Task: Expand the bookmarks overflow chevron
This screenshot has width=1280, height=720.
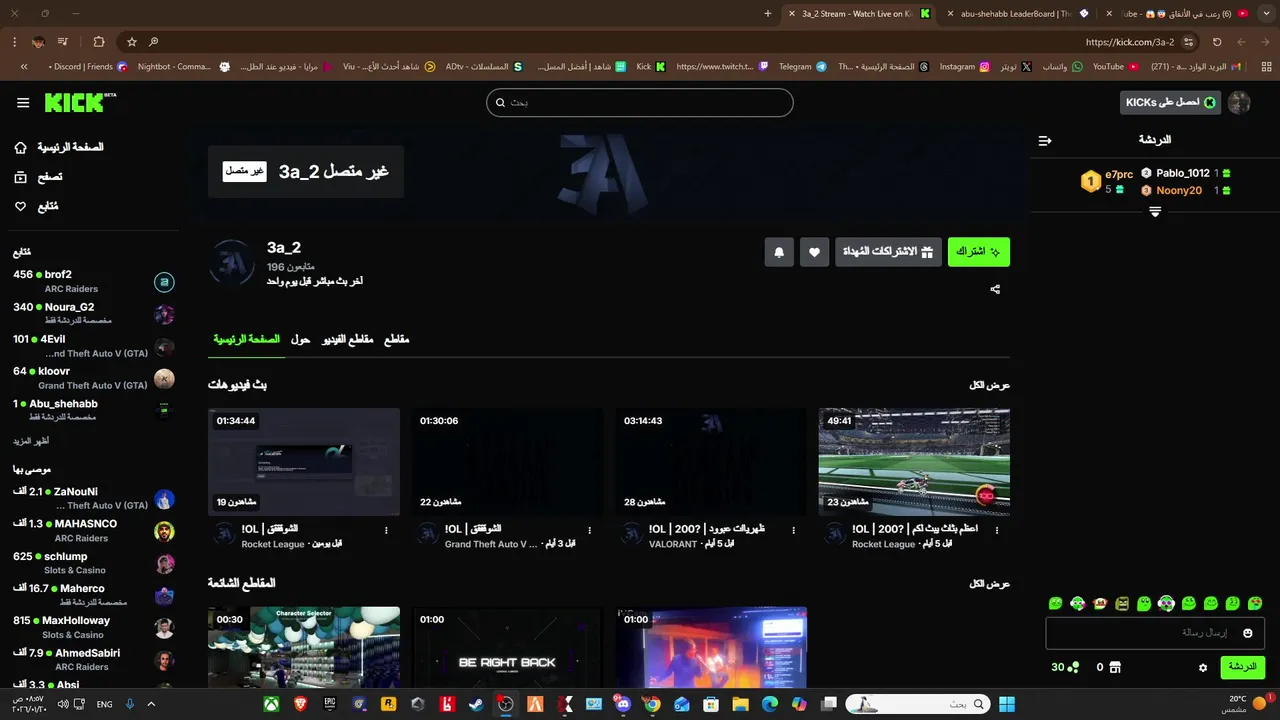Action: [24, 67]
